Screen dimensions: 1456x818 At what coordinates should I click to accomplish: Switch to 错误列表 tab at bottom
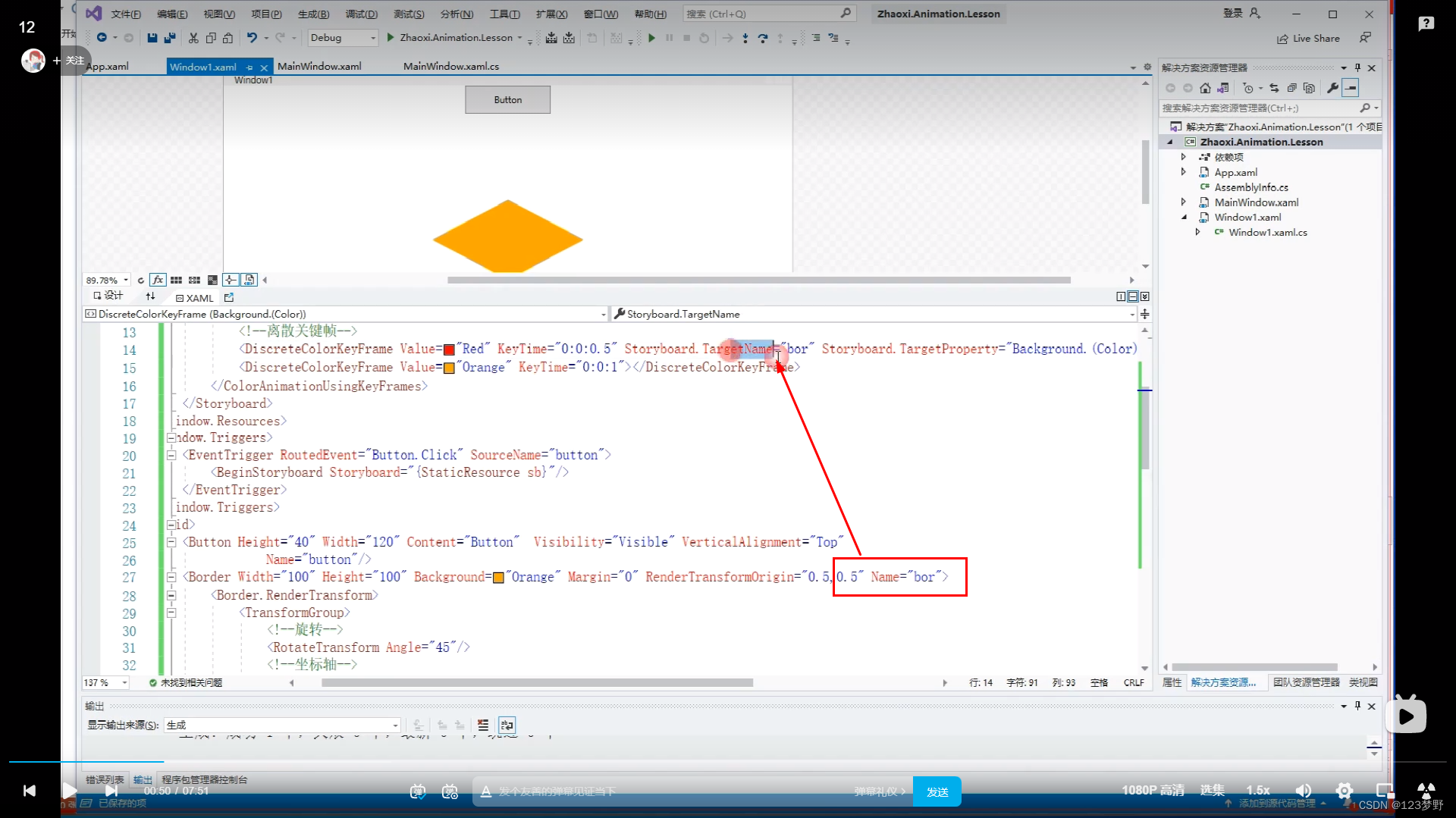(x=105, y=779)
